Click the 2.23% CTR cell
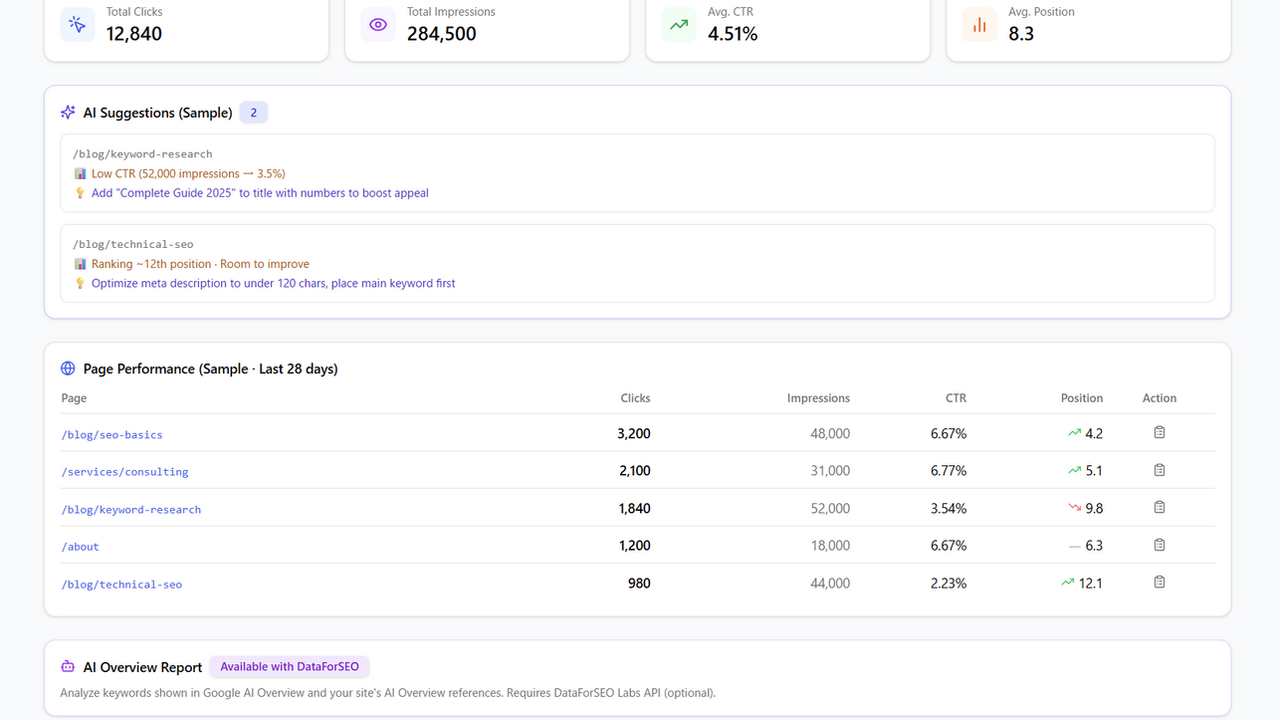This screenshot has height=720, width=1280. 948,583
